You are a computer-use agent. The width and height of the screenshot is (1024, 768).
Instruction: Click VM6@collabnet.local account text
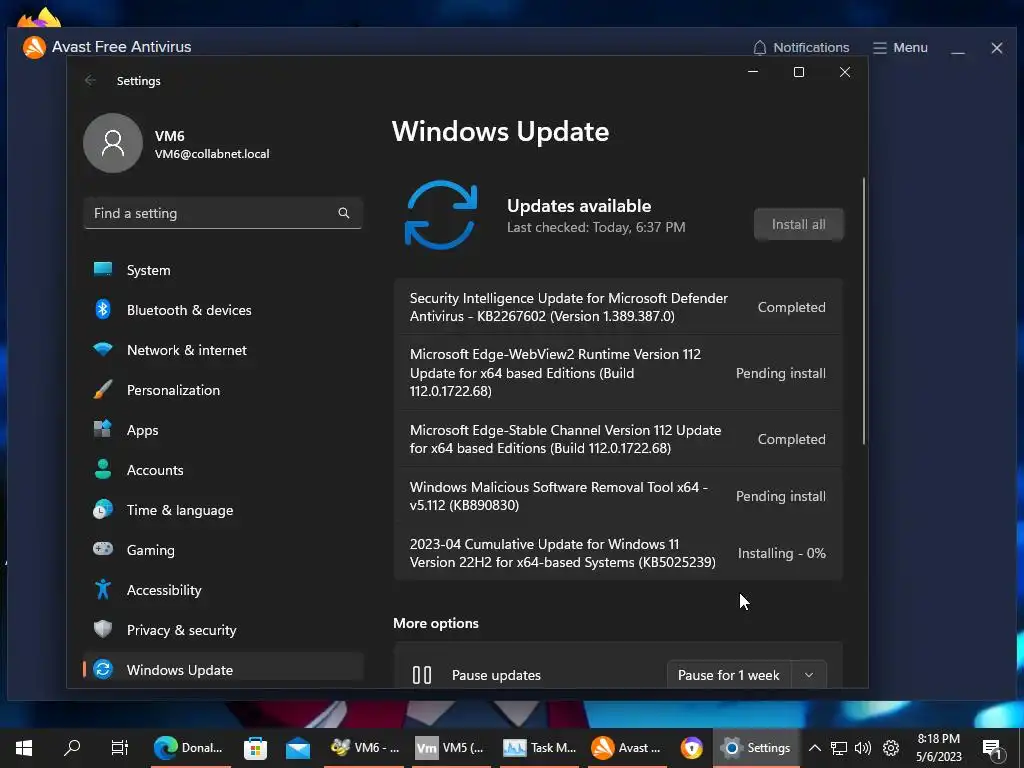point(212,154)
